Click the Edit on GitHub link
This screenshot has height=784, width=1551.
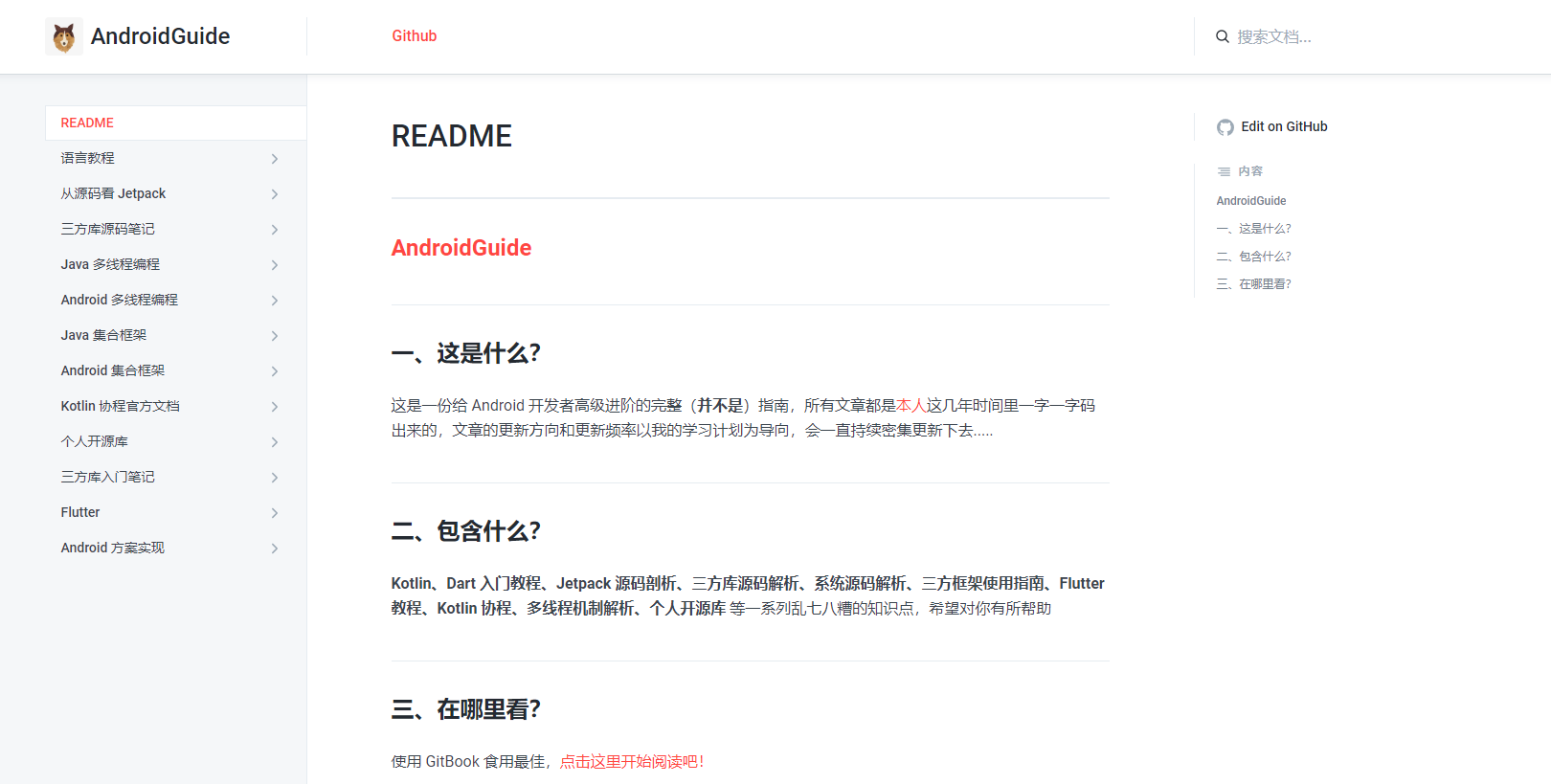pos(1283,126)
